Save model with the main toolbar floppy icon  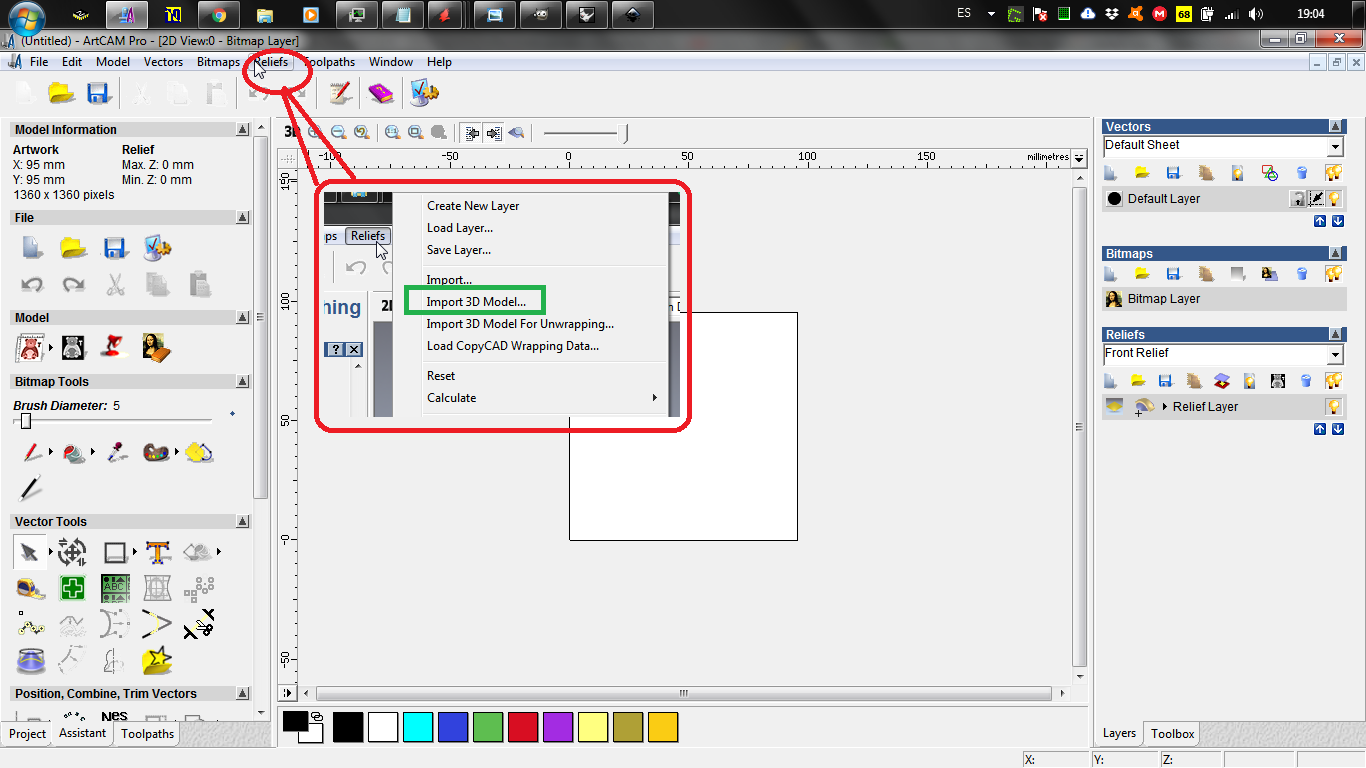97,93
